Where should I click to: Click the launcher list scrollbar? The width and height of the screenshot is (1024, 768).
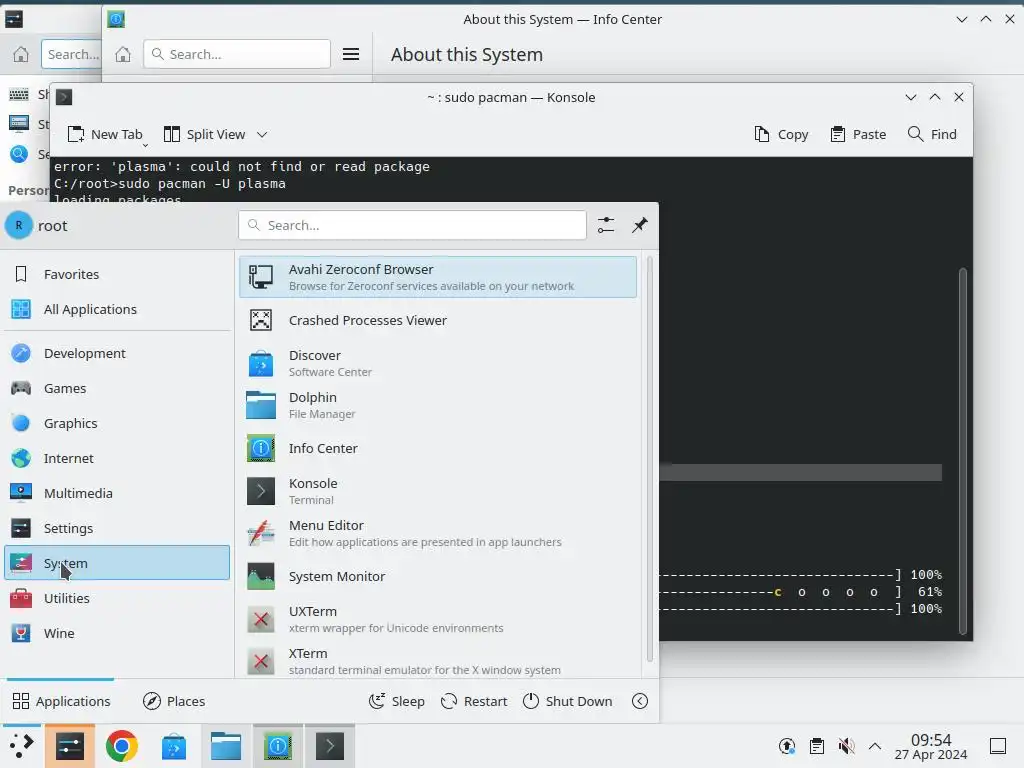tap(649, 458)
